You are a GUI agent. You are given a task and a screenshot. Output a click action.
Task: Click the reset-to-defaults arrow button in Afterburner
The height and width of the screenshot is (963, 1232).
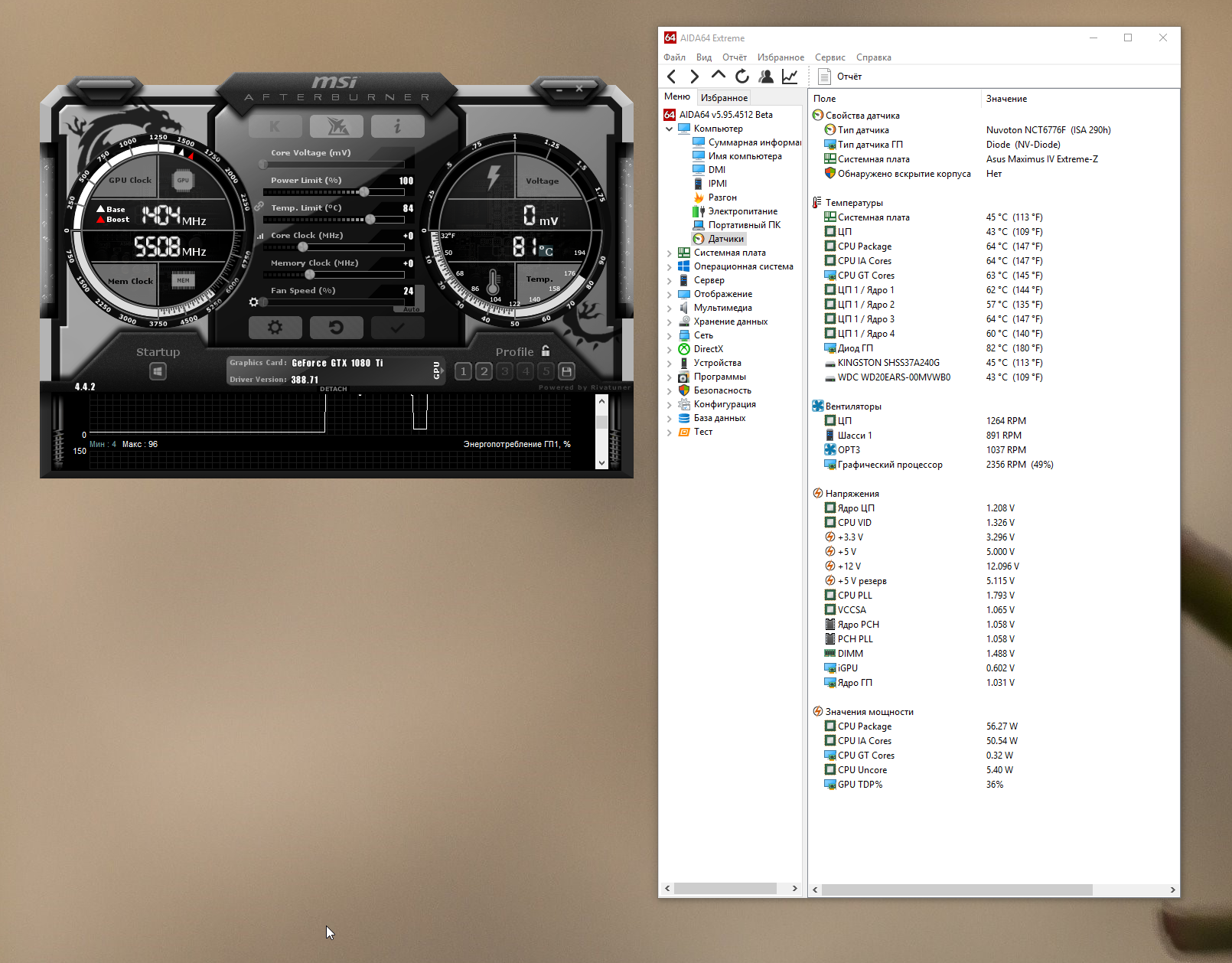[x=336, y=328]
